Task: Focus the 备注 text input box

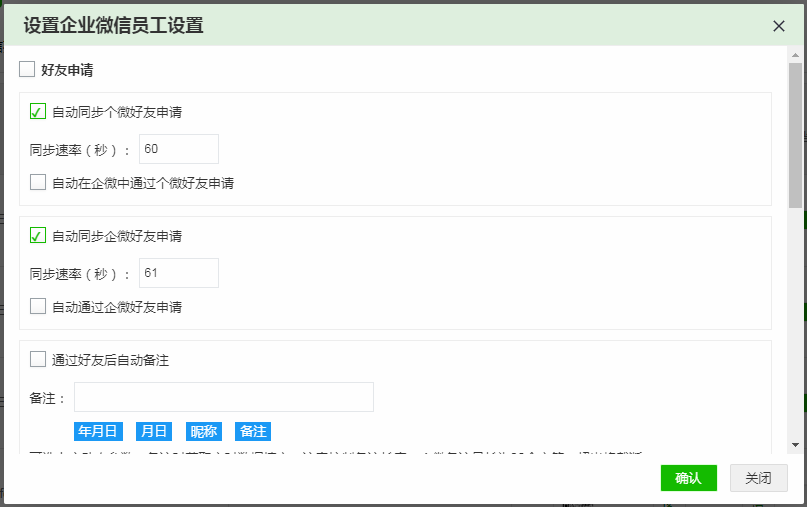Action: pos(223,397)
